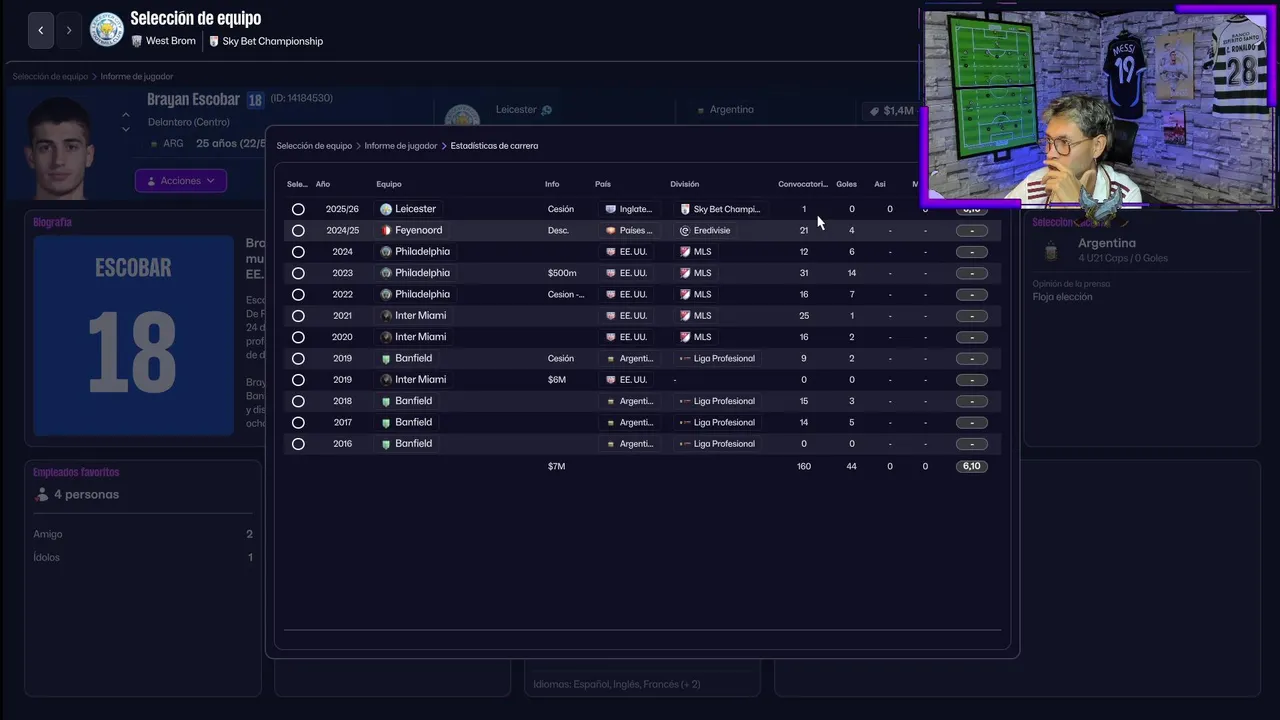Click the Eredivisie league icon
The image size is (1280, 720).
(x=685, y=230)
